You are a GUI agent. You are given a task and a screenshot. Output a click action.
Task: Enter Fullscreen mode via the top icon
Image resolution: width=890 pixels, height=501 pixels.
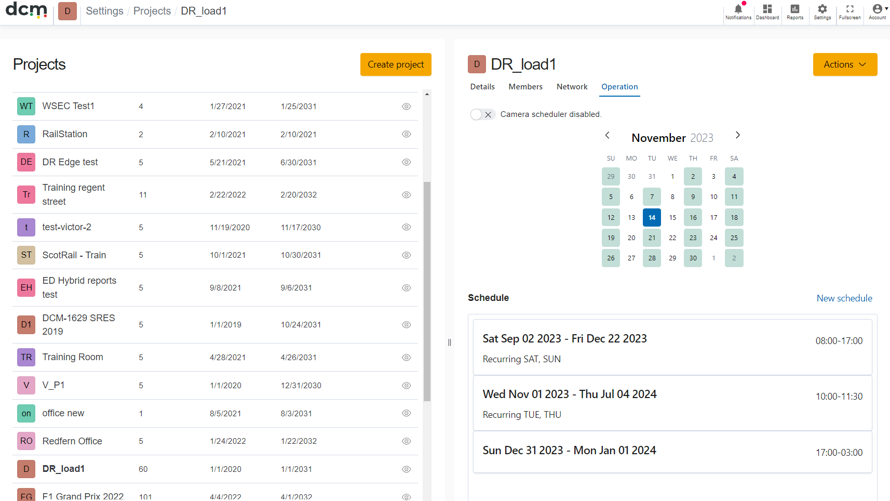click(850, 11)
